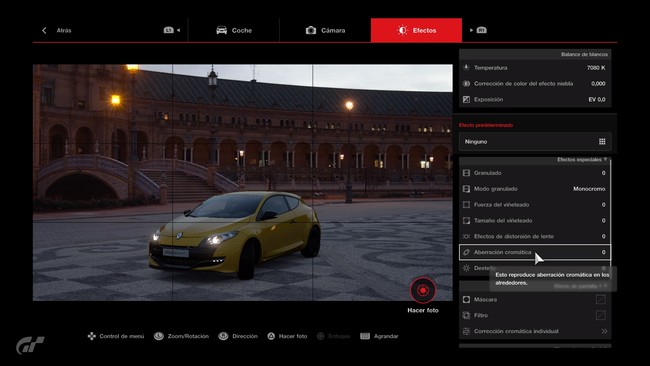The width and height of the screenshot is (650, 366).
Task: Click the Granulado film grain icon
Action: click(x=466, y=173)
